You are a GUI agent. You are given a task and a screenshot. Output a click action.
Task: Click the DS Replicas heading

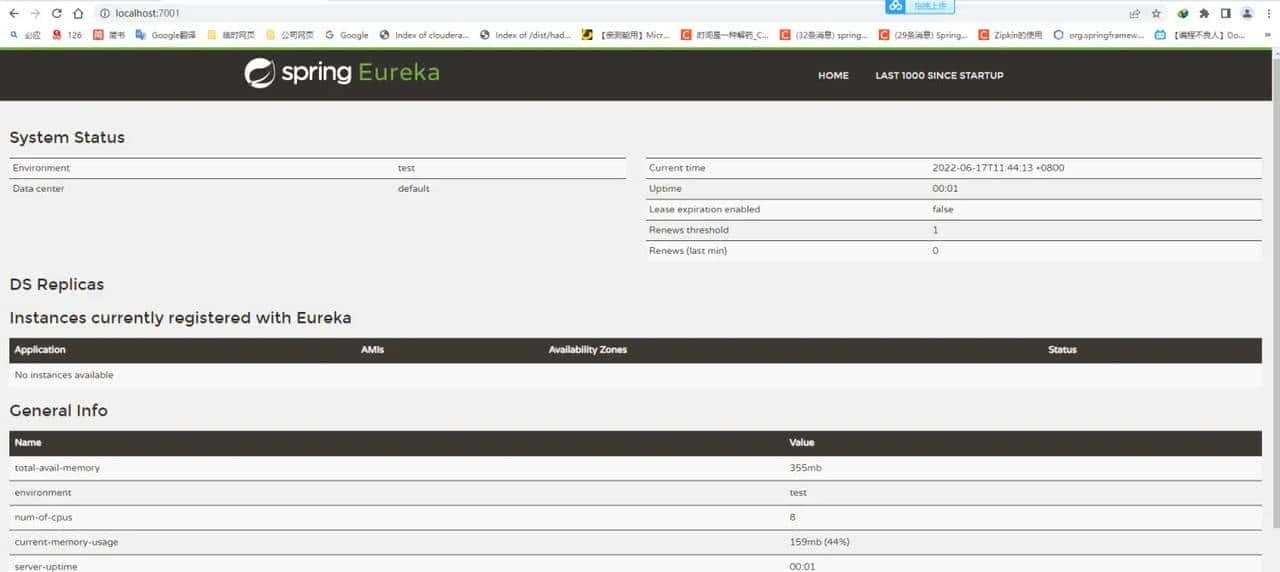pos(57,285)
